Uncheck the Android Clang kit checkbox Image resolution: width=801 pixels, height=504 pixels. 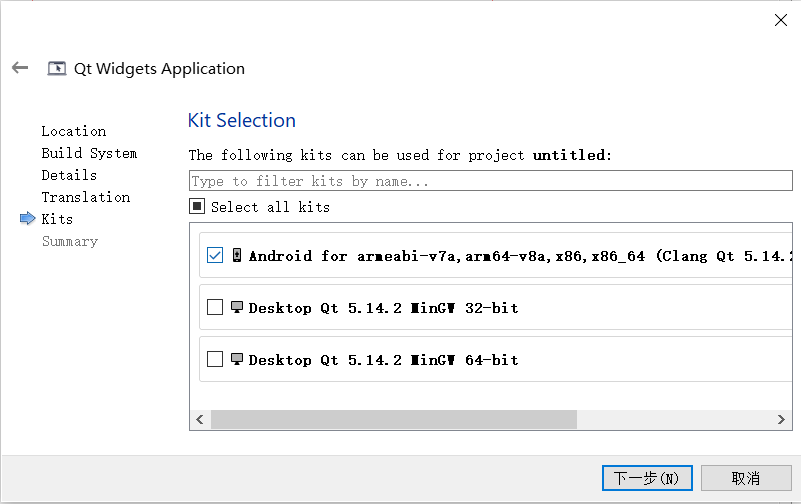click(215, 255)
